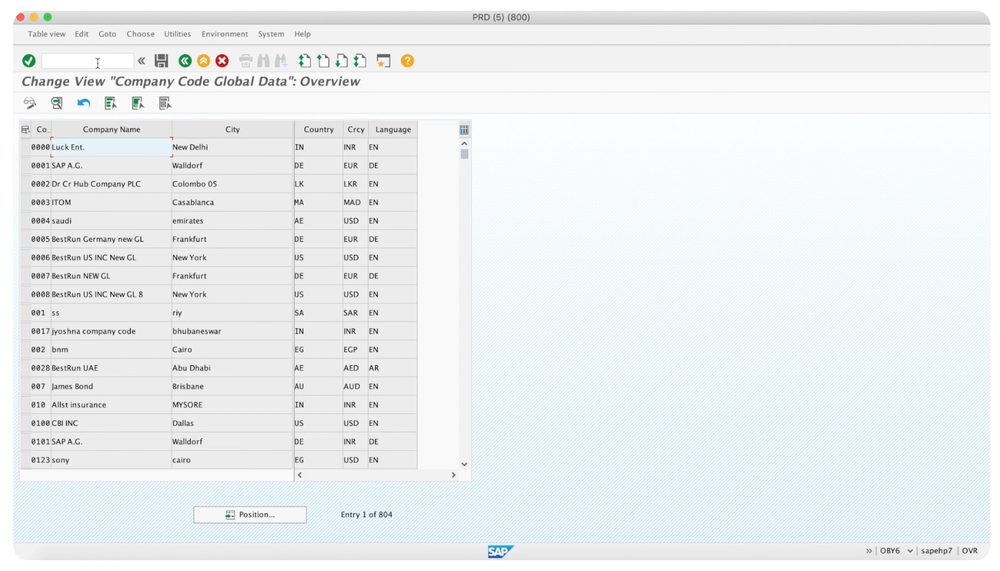Image resolution: width=1000 pixels, height=571 pixels.
Task: Collapse command field with double chevron
Action: pyautogui.click(x=142, y=61)
